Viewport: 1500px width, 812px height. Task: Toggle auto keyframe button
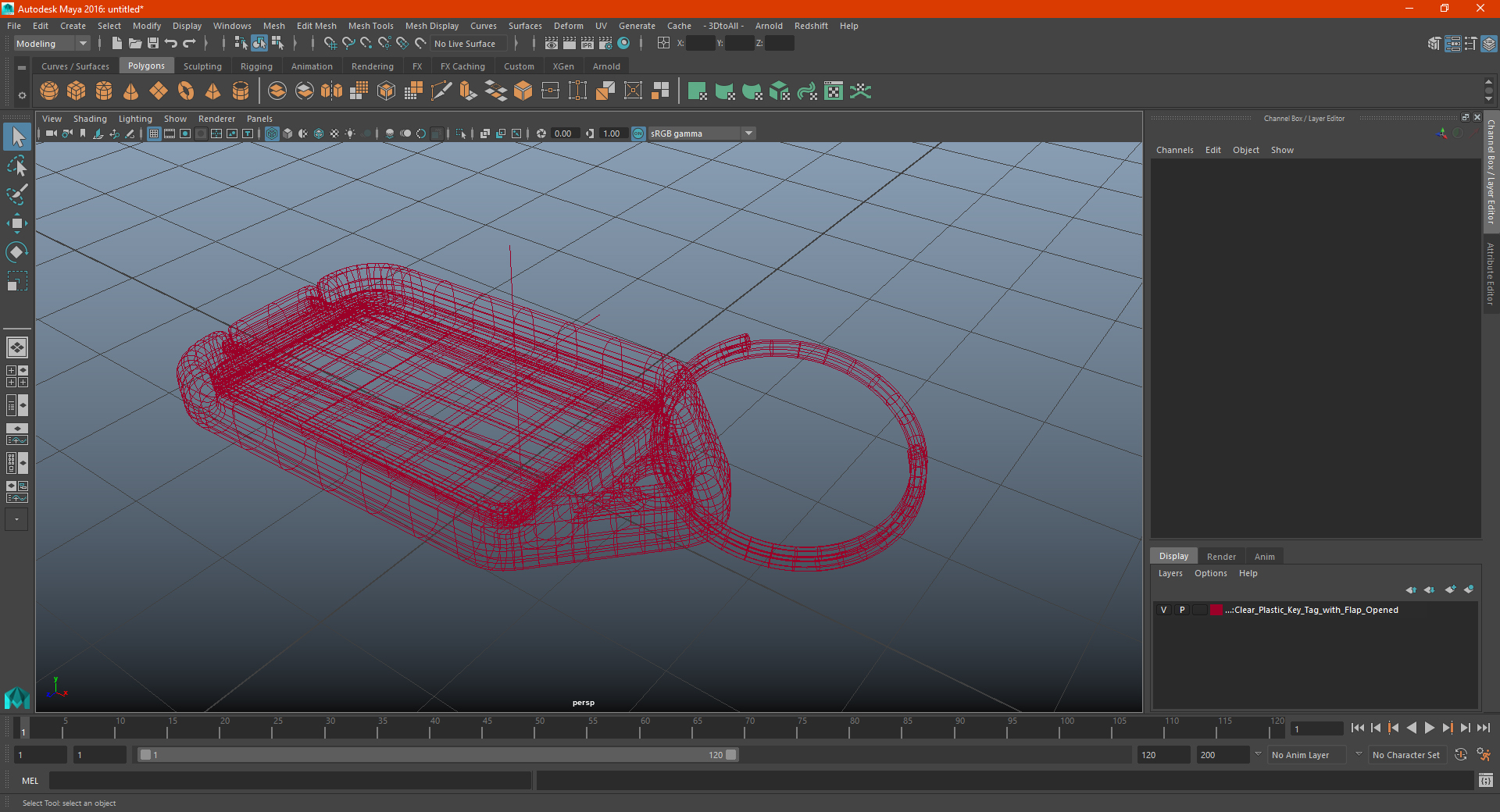pyautogui.click(x=1460, y=755)
